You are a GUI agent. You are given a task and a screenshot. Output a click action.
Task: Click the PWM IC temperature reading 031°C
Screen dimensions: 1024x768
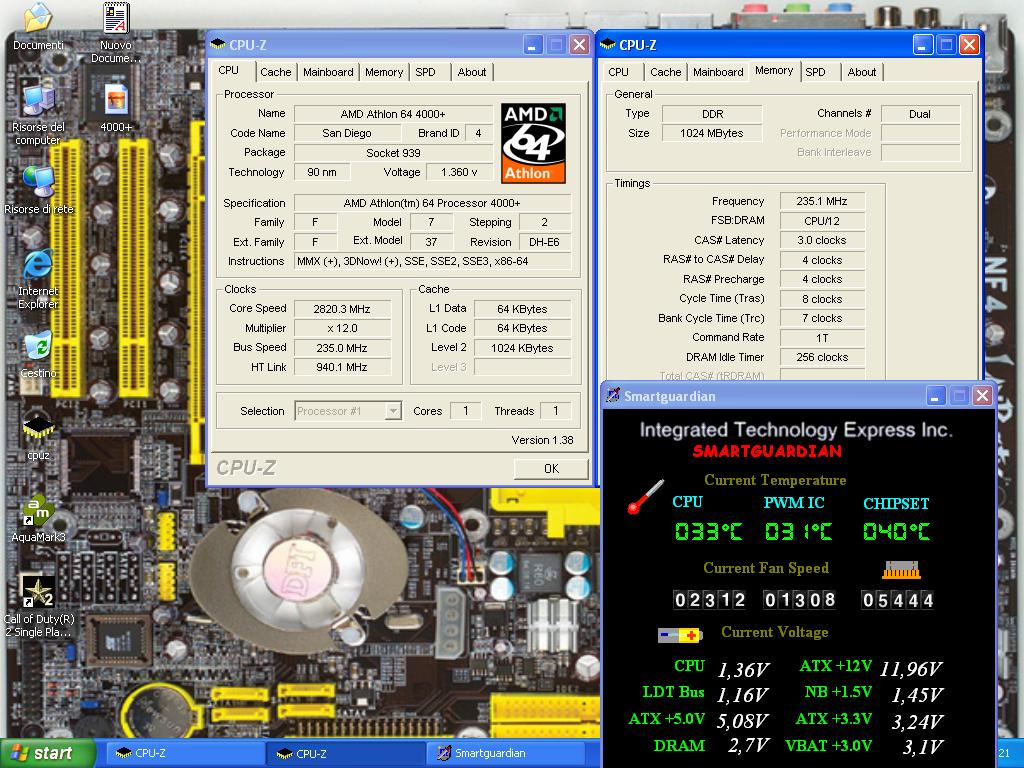click(x=798, y=531)
